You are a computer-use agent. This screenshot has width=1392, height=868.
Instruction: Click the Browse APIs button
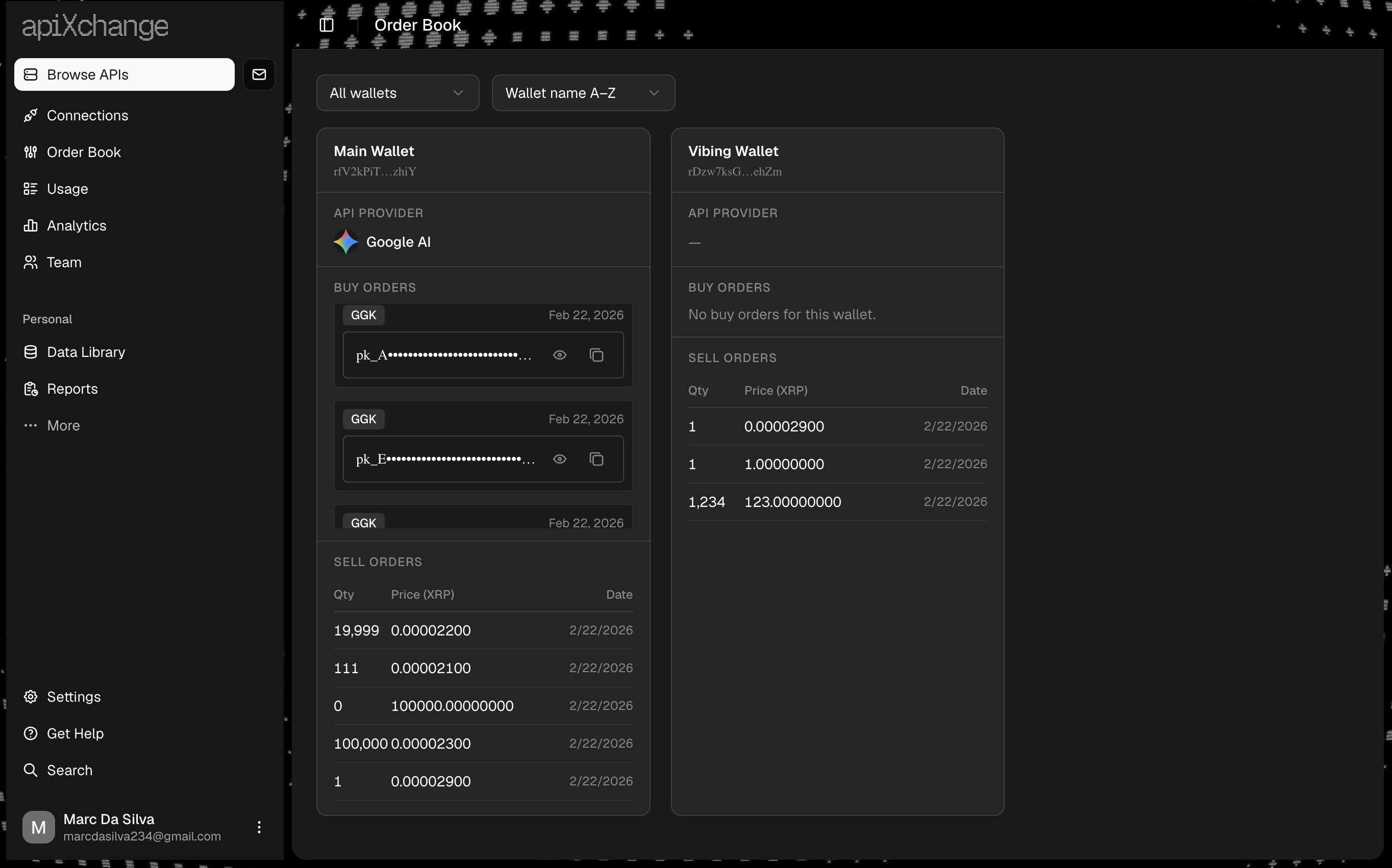click(124, 74)
